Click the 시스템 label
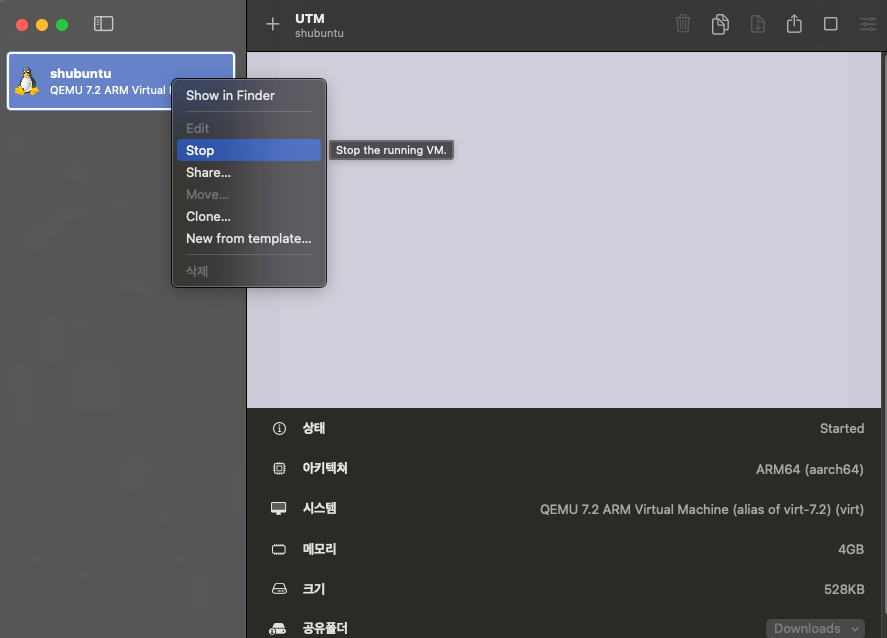The height and width of the screenshot is (638, 887). [320, 508]
